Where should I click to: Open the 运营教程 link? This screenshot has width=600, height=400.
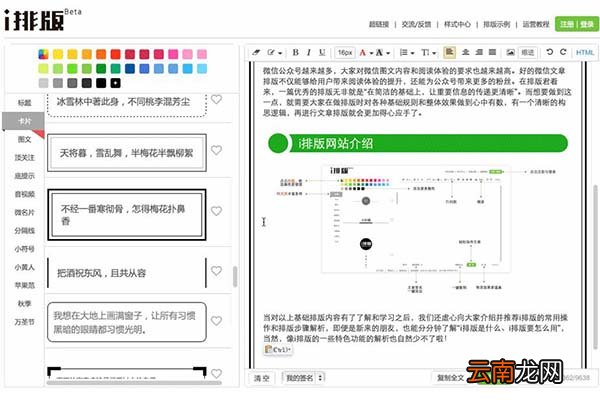pos(536,24)
